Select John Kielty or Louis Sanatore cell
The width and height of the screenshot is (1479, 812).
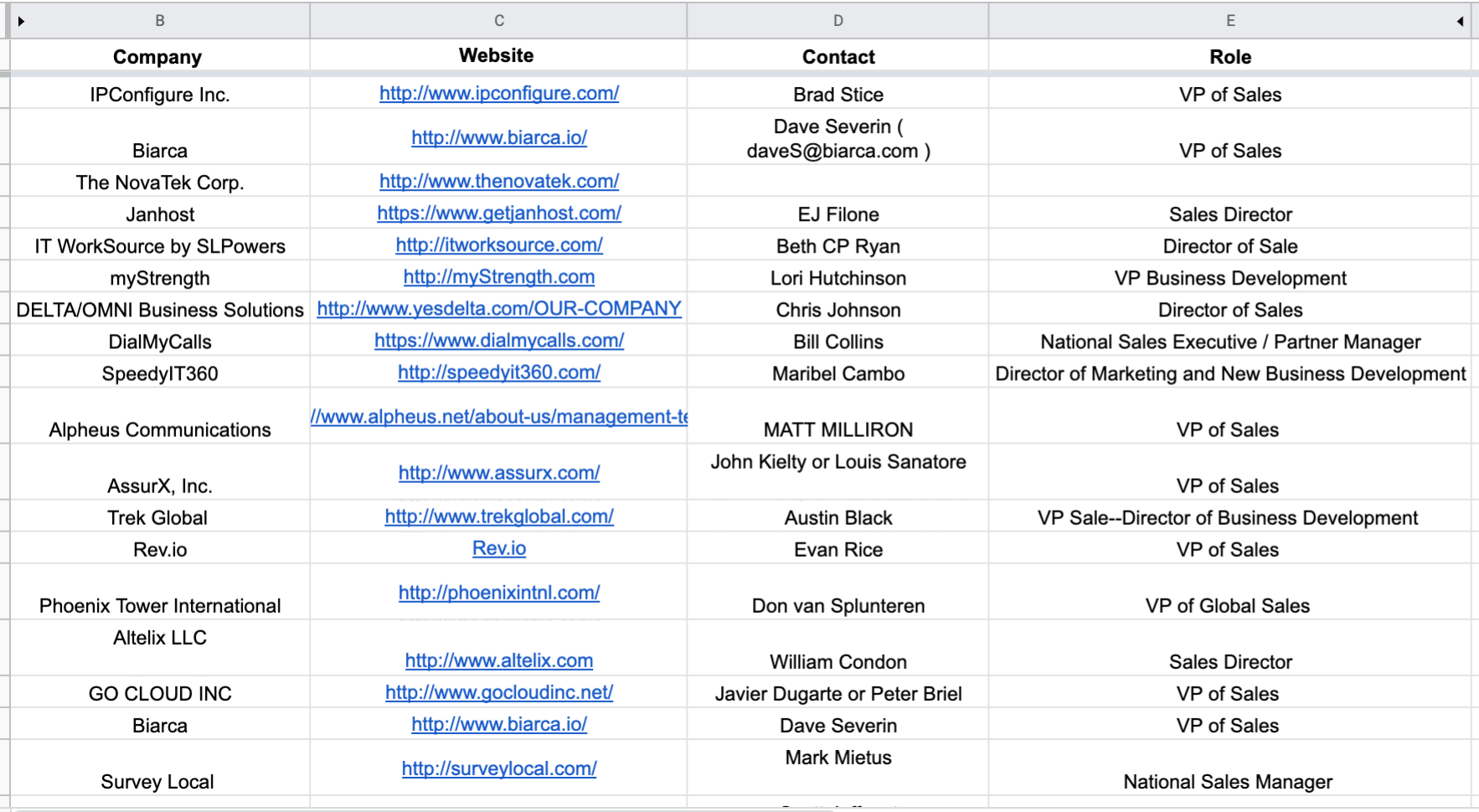click(x=838, y=472)
